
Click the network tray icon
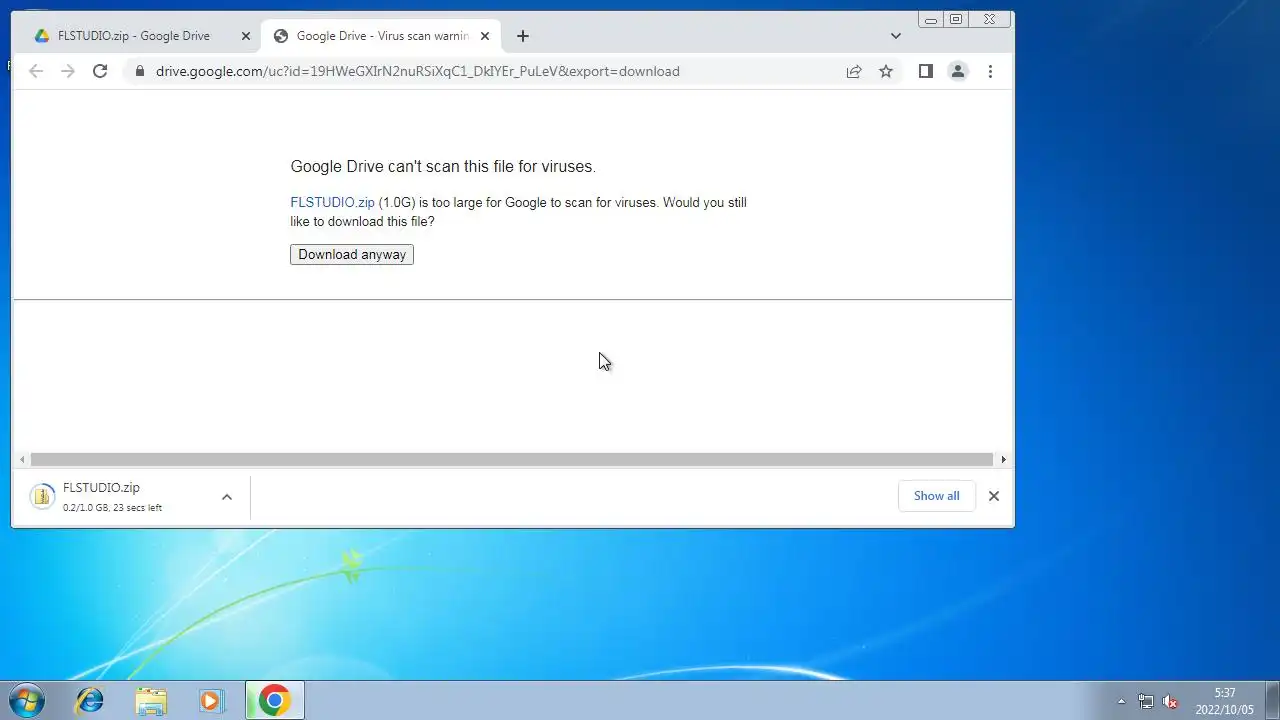[1146, 701]
